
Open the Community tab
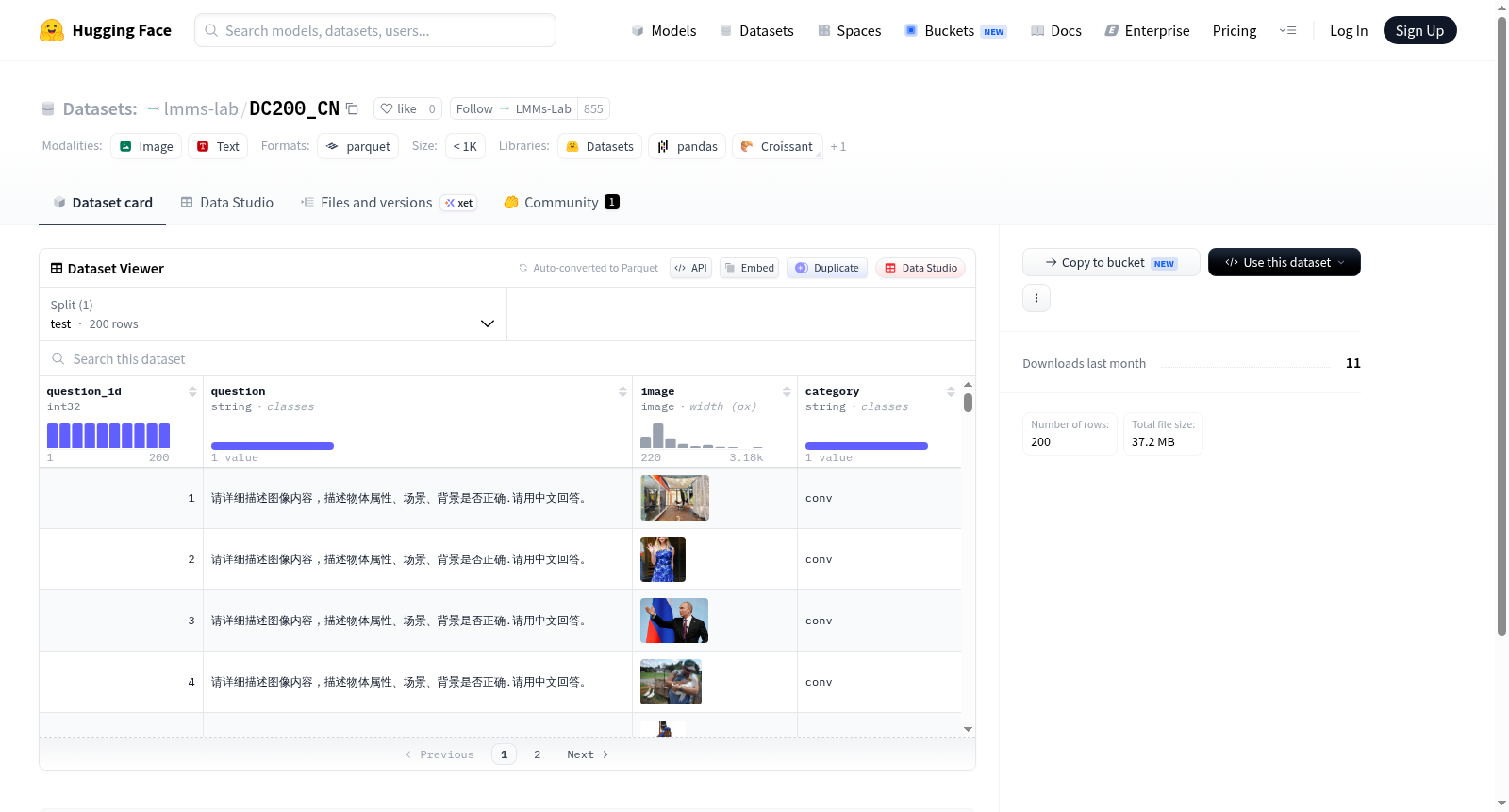561,202
